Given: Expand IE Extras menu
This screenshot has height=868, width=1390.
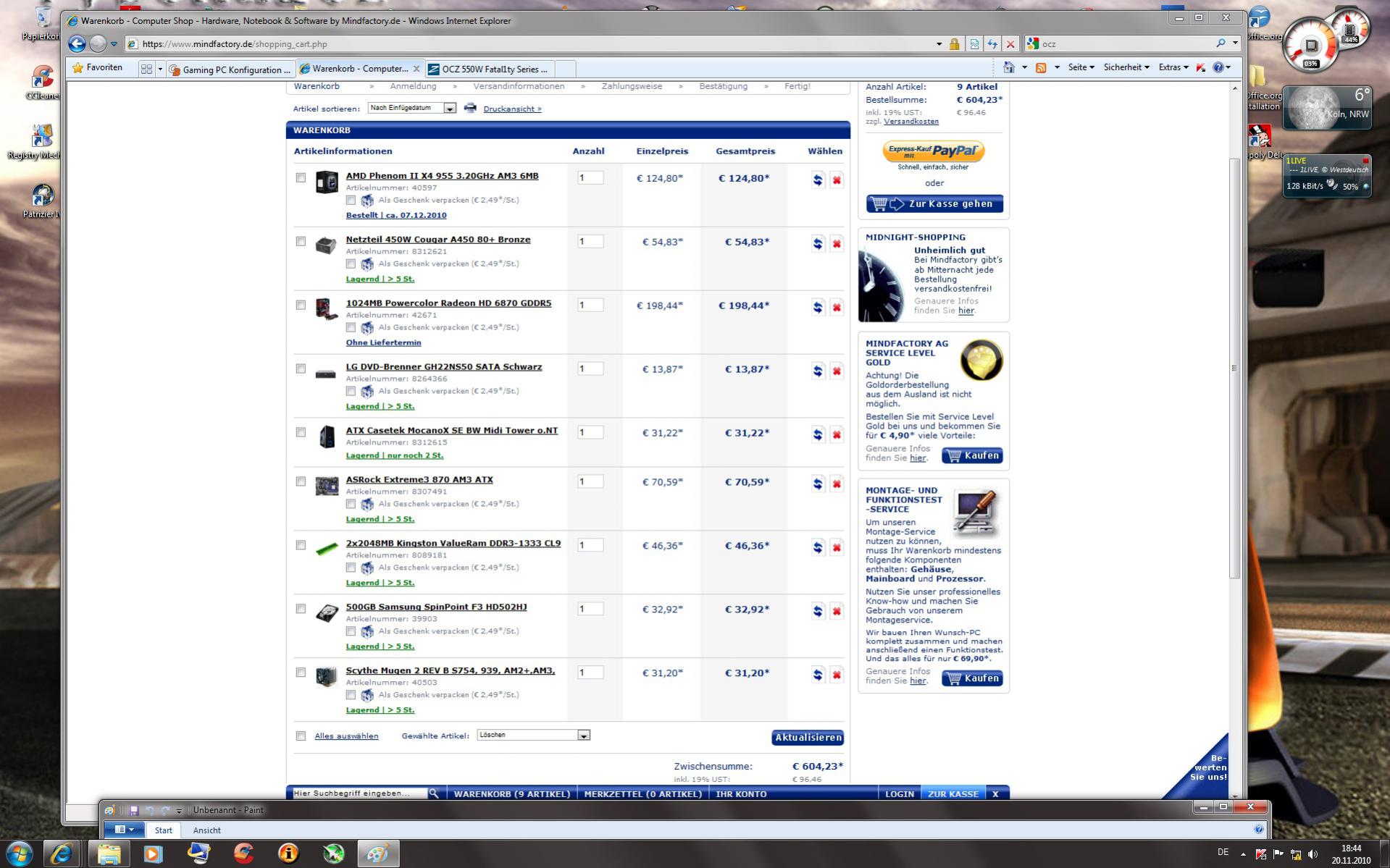Looking at the screenshot, I should tap(1173, 67).
